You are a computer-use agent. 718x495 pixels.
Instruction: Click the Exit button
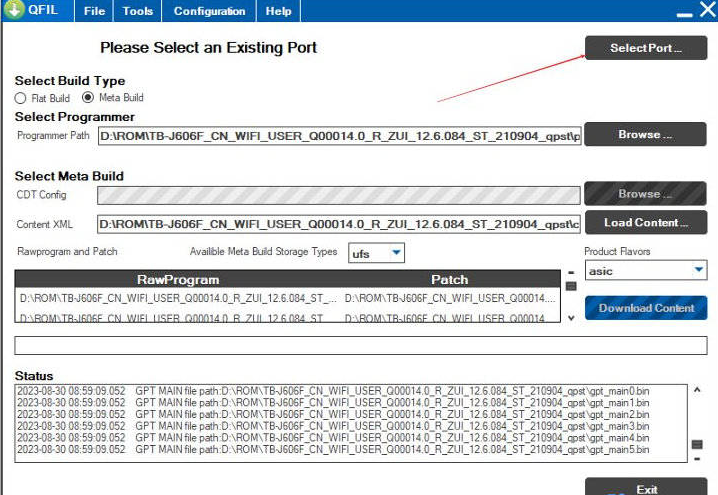pyautogui.click(x=646, y=487)
